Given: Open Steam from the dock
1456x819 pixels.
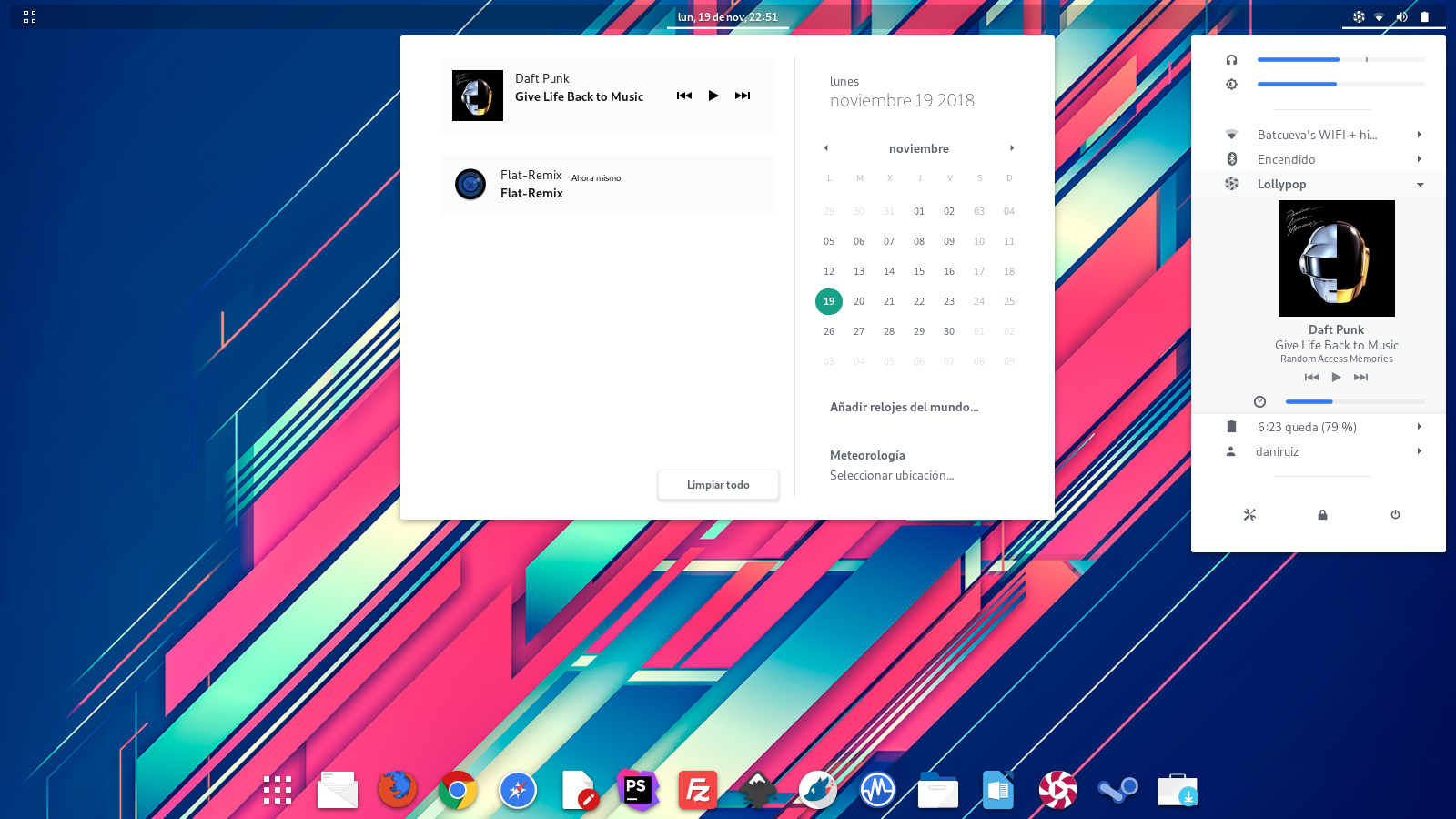Looking at the screenshot, I should 1118,790.
